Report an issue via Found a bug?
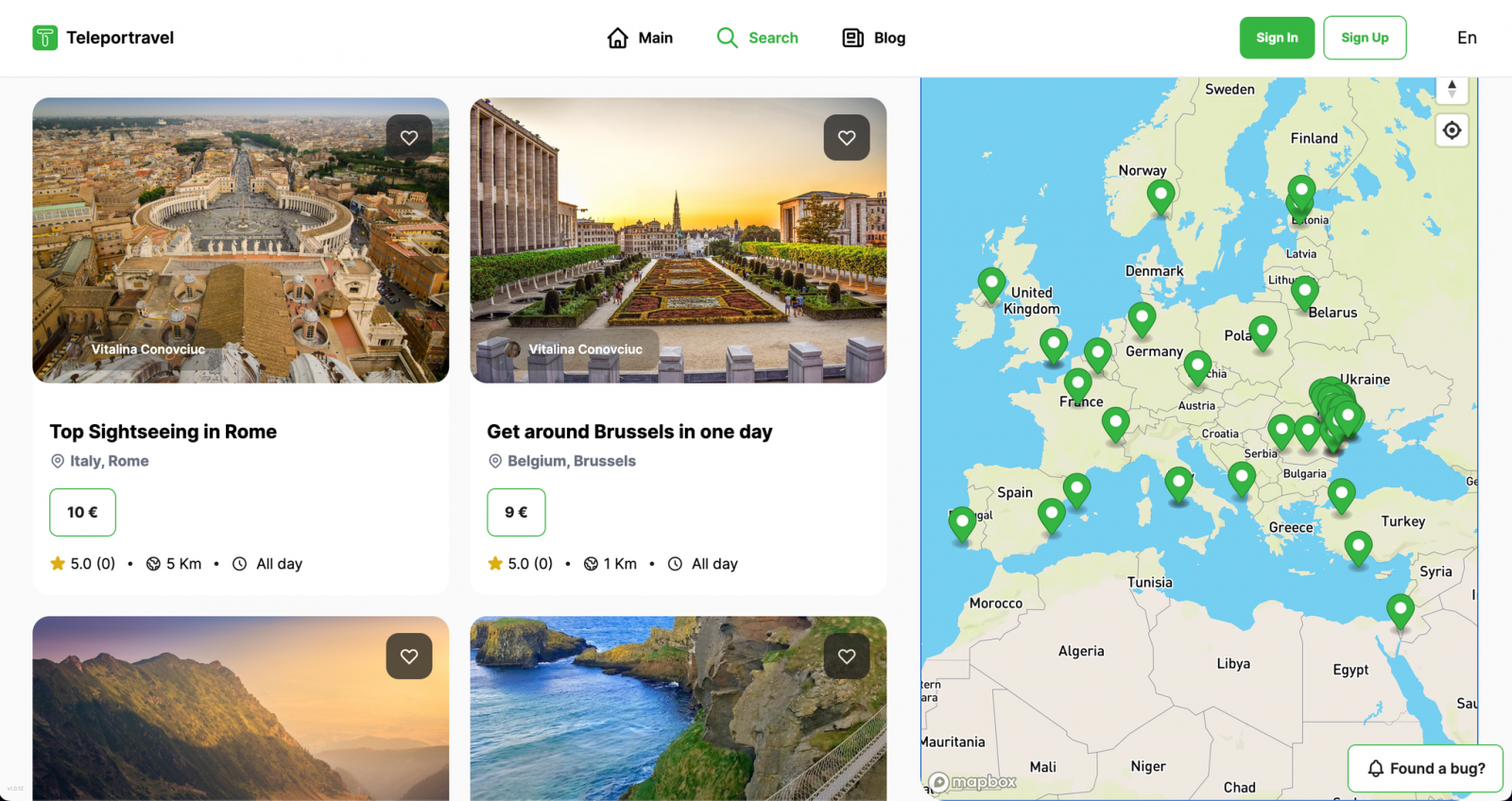The image size is (1512, 801). click(x=1425, y=768)
